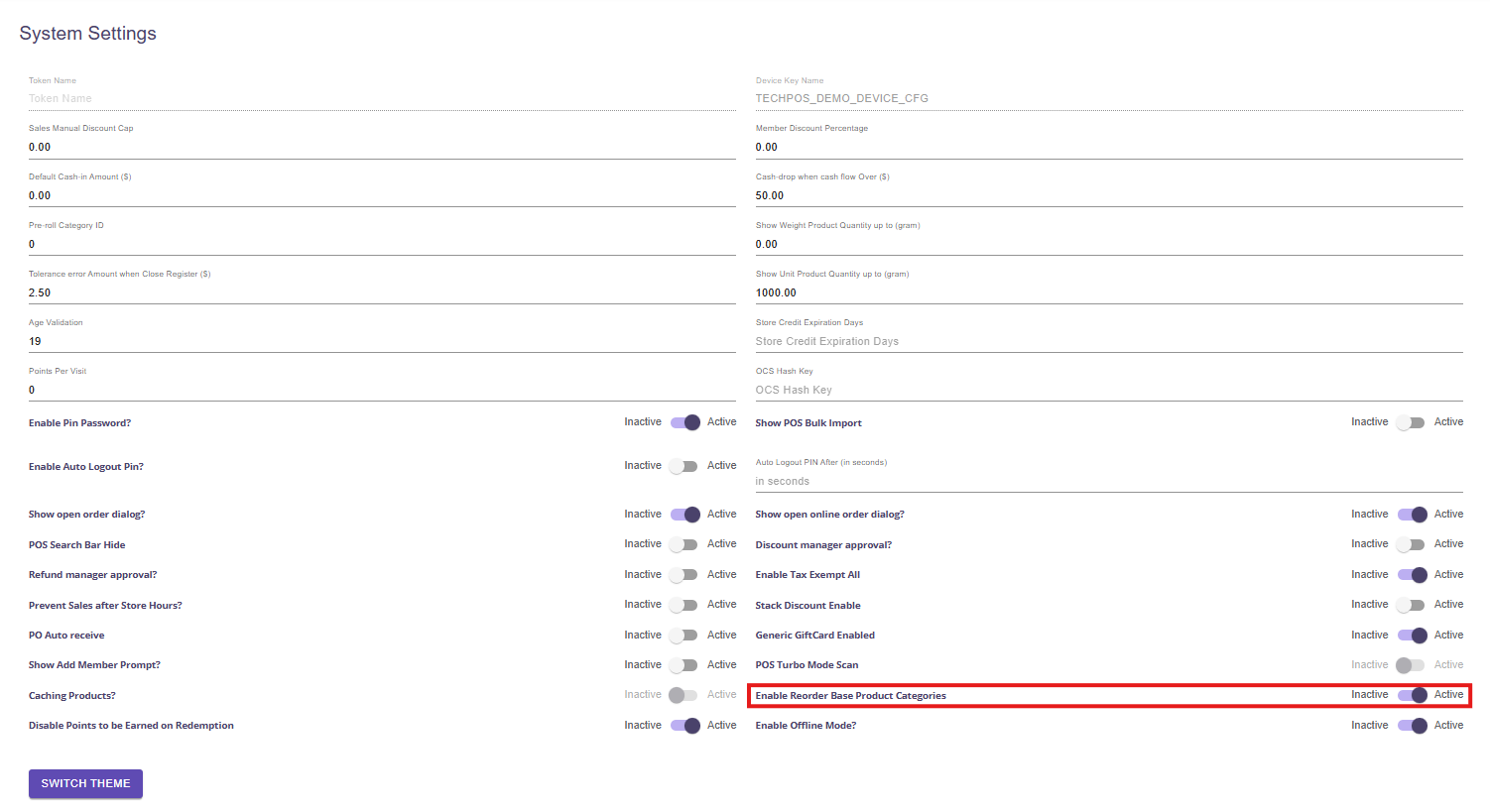The height and width of the screenshot is (812, 1490).
Task: Click the "Caching Products?" label
Action: [71, 696]
